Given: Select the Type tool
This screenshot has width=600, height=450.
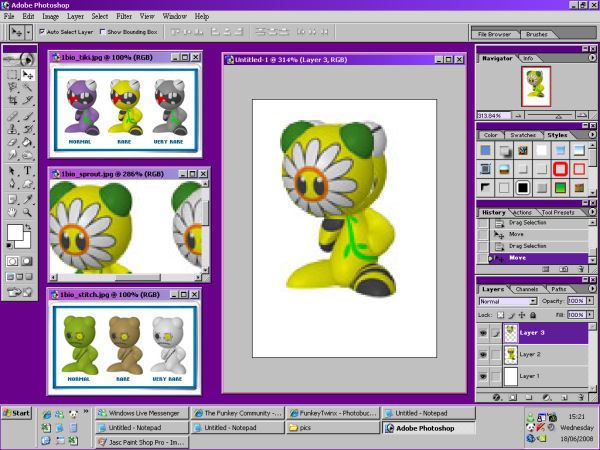Looking at the screenshot, I should tap(27, 171).
